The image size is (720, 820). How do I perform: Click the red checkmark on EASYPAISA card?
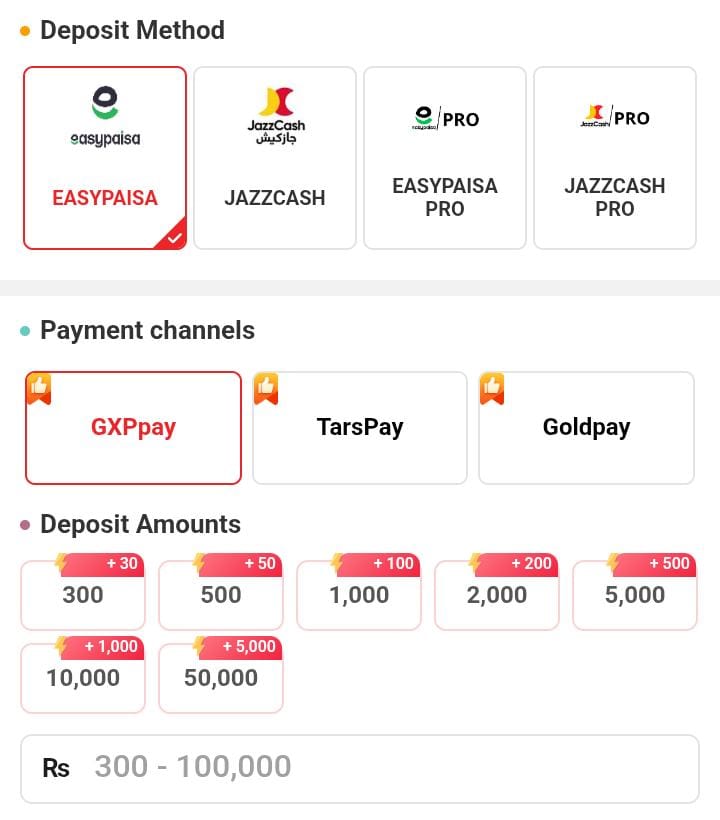point(174,237)
